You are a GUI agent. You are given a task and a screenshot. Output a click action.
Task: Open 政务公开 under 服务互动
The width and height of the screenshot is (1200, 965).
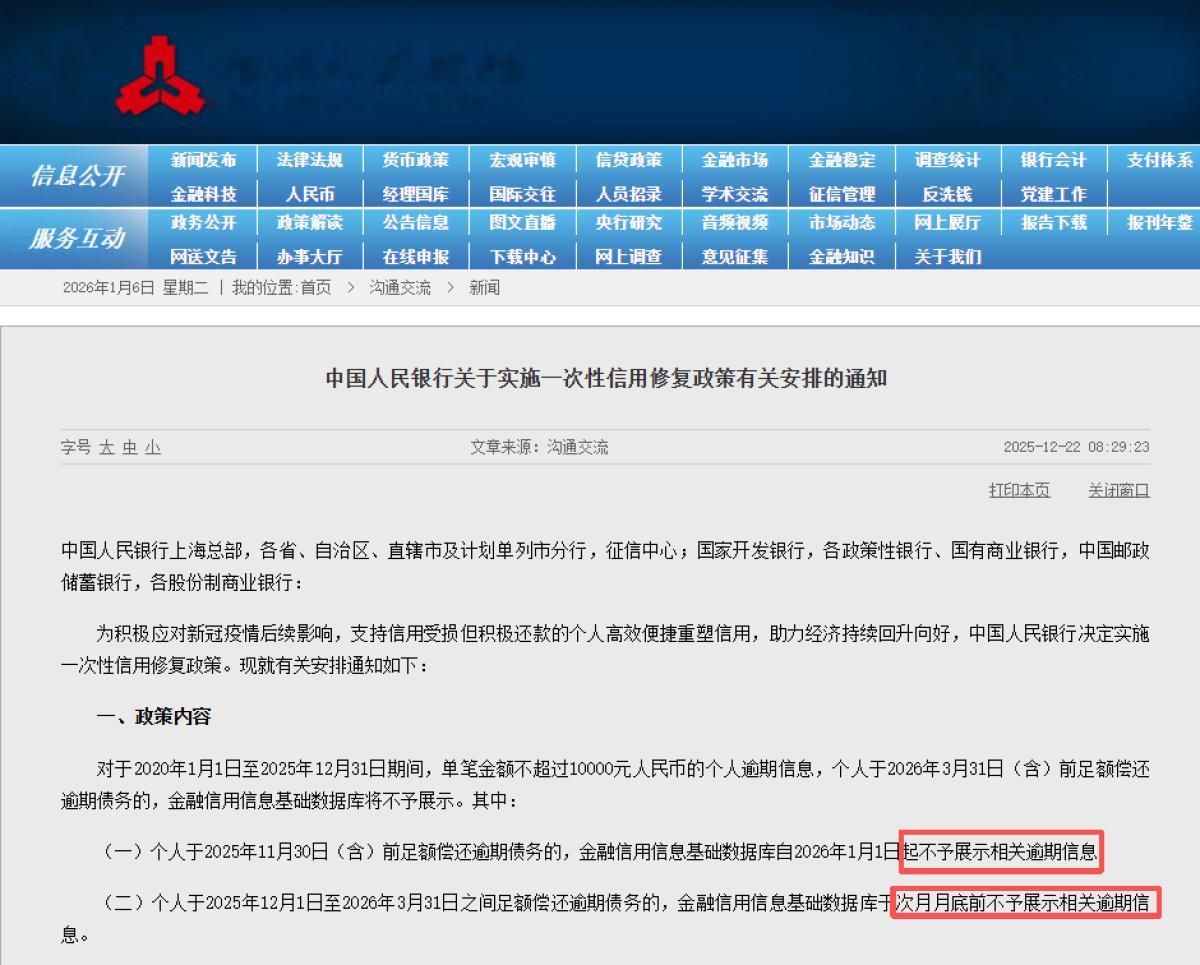click(204, 222)
